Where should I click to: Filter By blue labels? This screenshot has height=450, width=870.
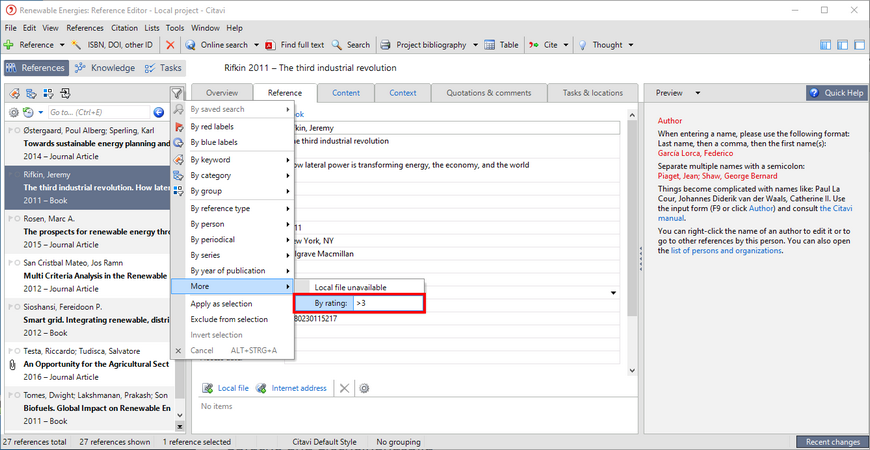[232, 142]
